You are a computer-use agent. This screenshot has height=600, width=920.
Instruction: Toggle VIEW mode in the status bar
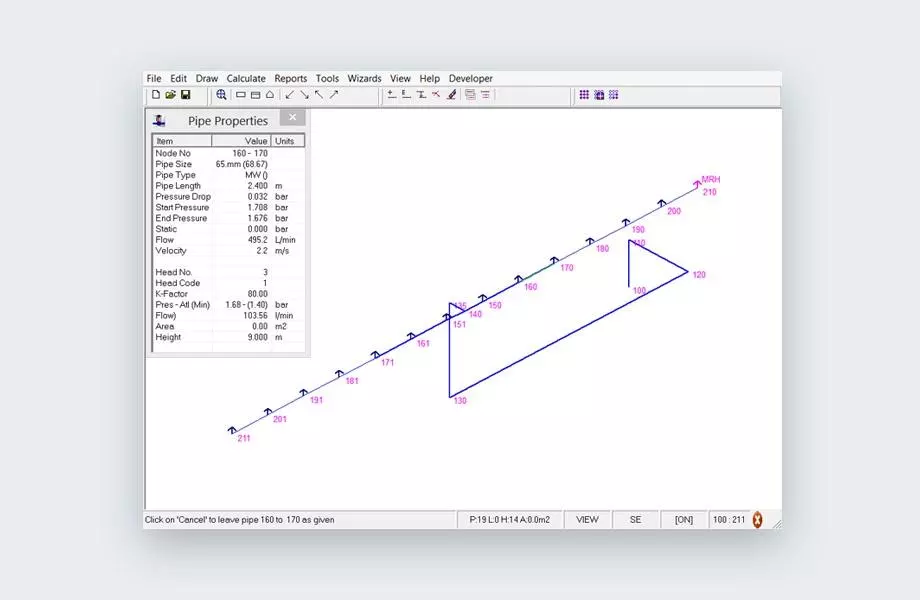(x=588, y=519)
